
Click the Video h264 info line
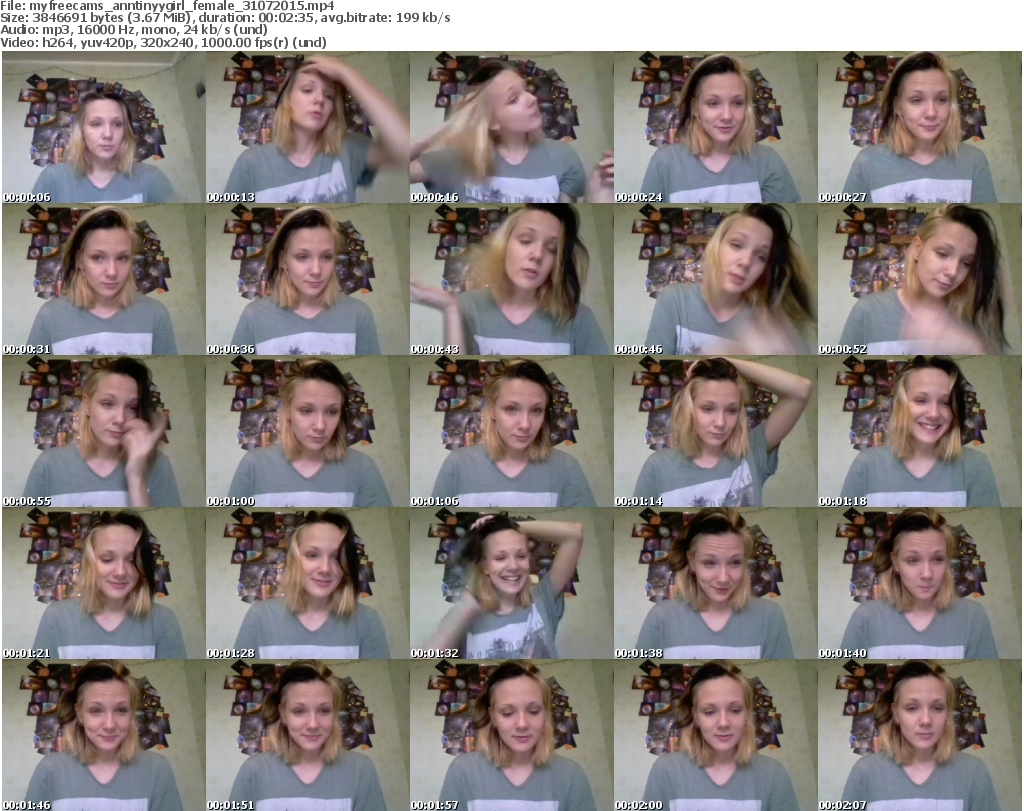pos(163,42)
